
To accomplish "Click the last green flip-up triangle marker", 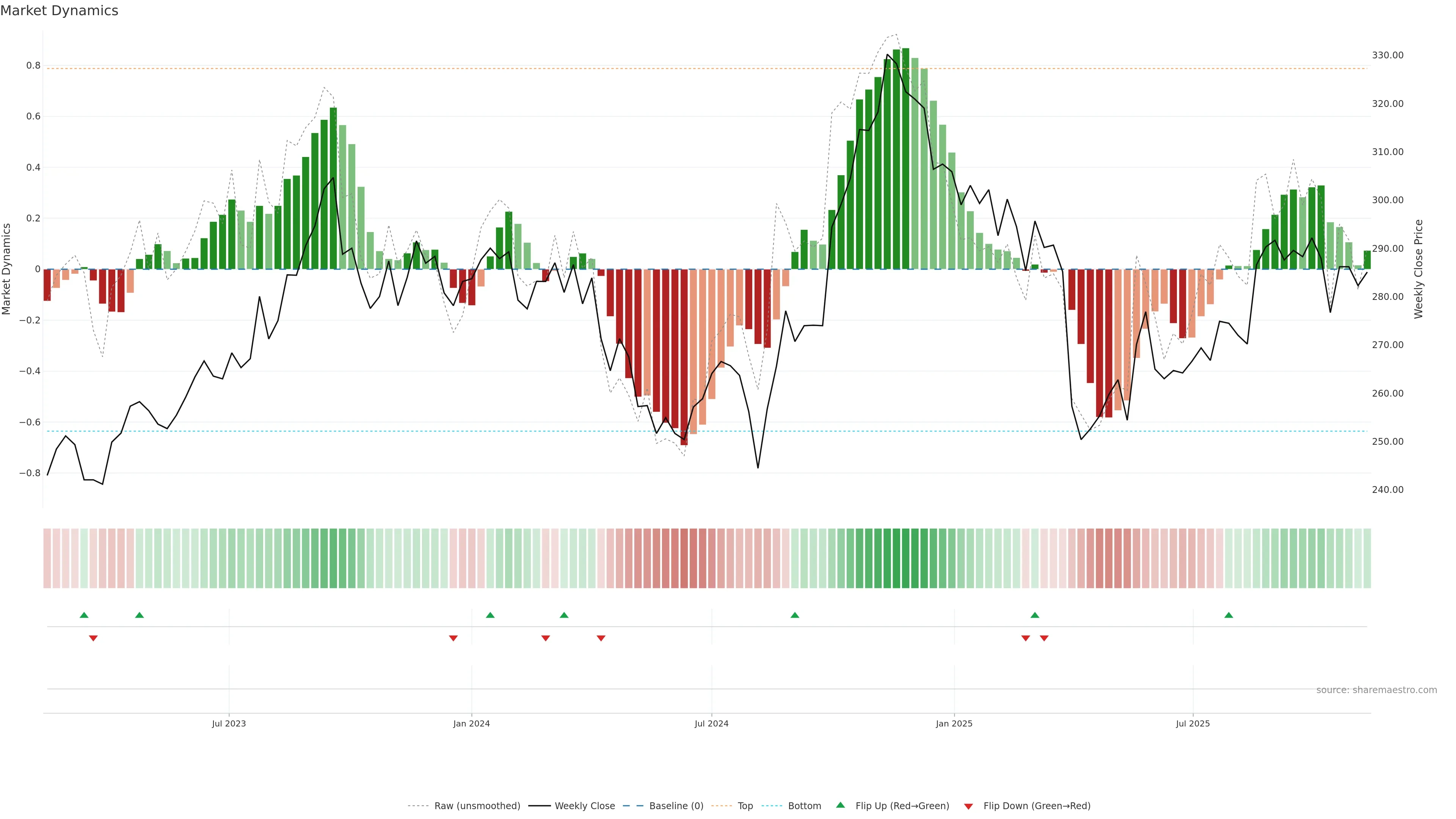I will point(1229,615).
